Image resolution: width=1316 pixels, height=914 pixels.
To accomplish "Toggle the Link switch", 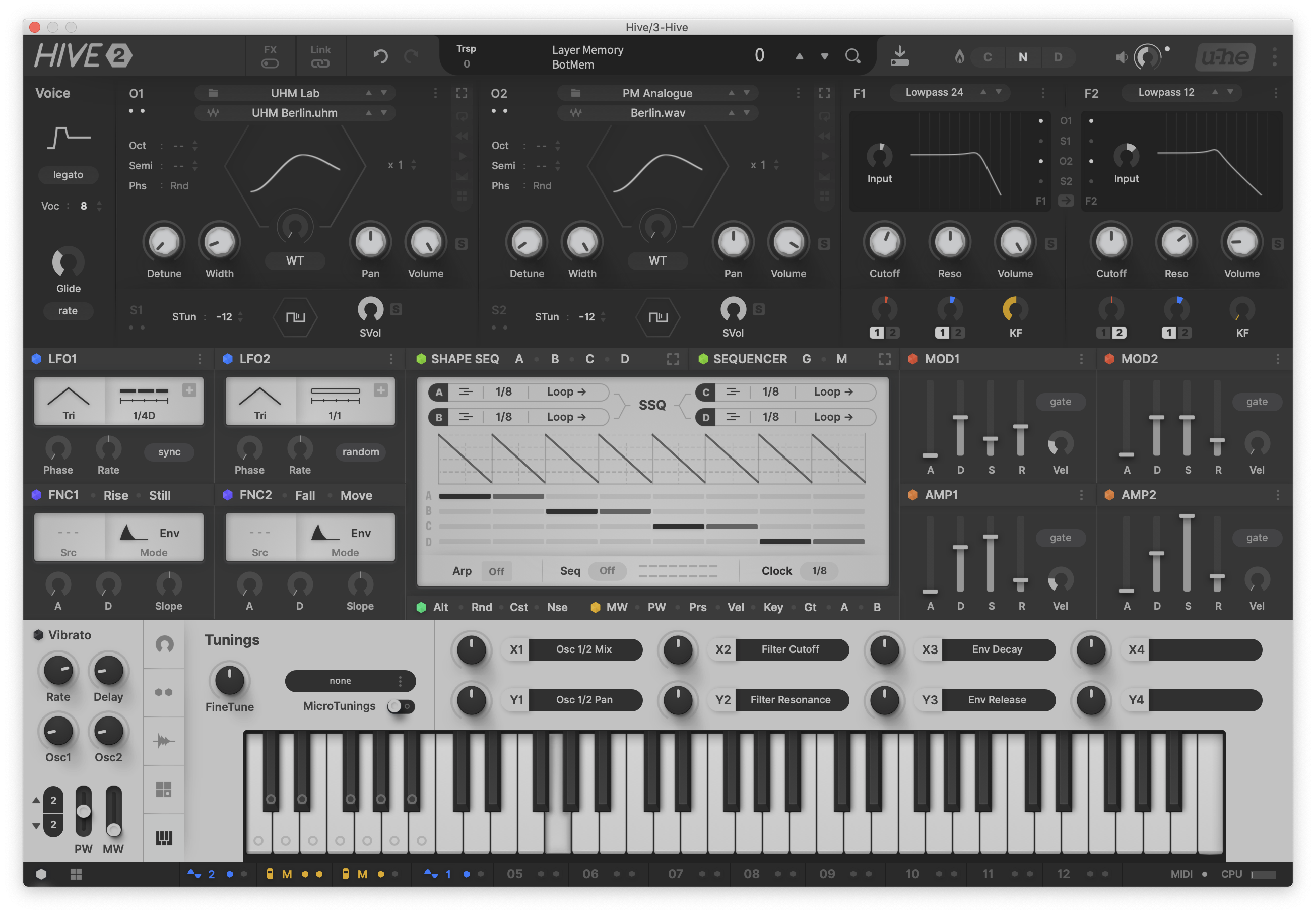I will [320, 63].
